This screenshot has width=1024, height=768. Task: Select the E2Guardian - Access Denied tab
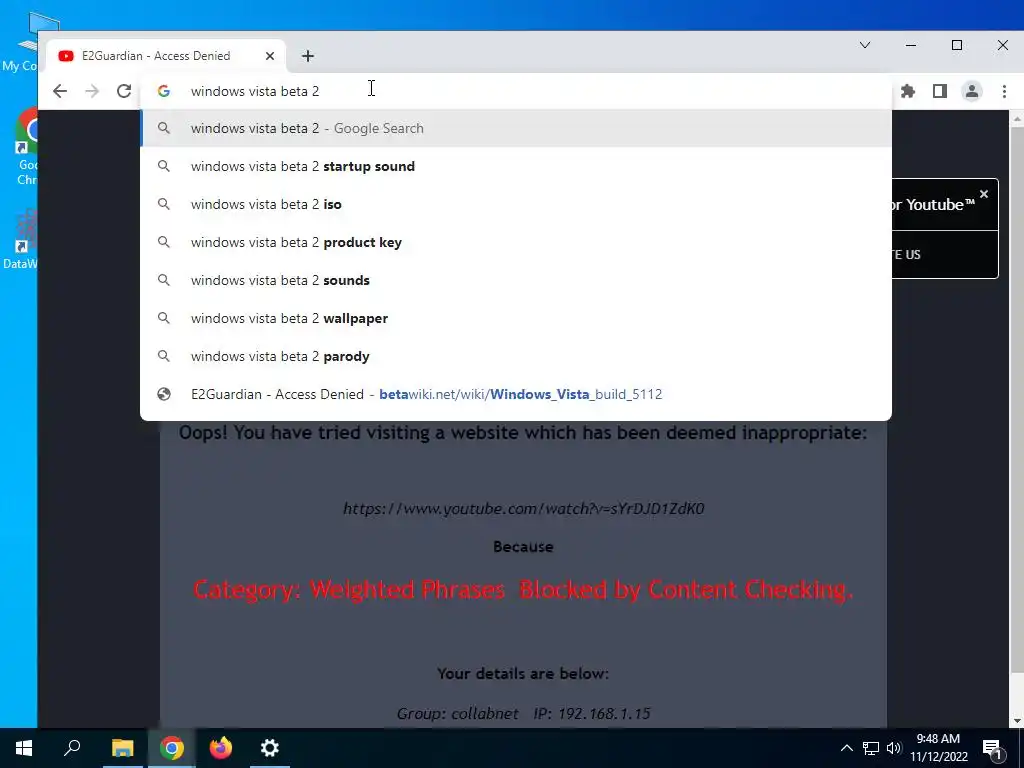[x=167, y=56]
